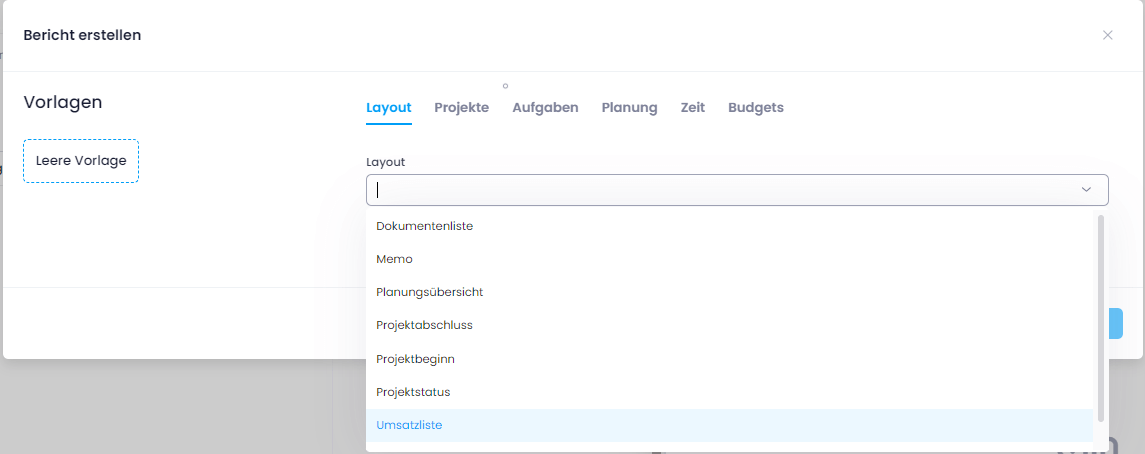Image resolution: width=1145 pixels, height=454 pixels.
Task: Click into the Layout search field
Action: tap(720, 190)
